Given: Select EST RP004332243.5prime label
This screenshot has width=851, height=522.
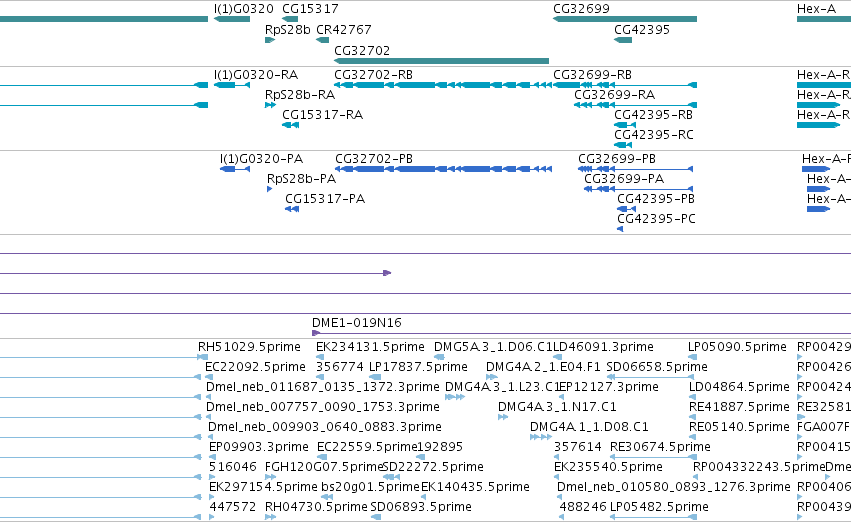Looking at the screenshot, I should point(759,467).
